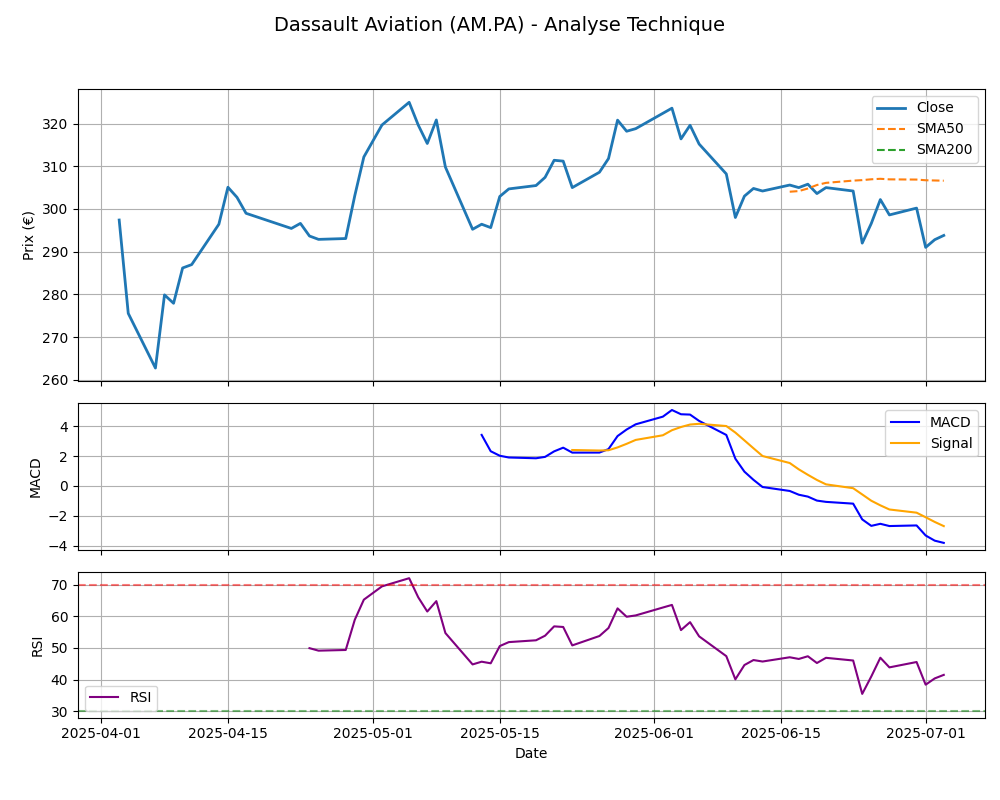Click the vertical "RSI" y-axis label
This screenshot has width=1000, height=800.
pyautogui.click(x=37, y=646)
